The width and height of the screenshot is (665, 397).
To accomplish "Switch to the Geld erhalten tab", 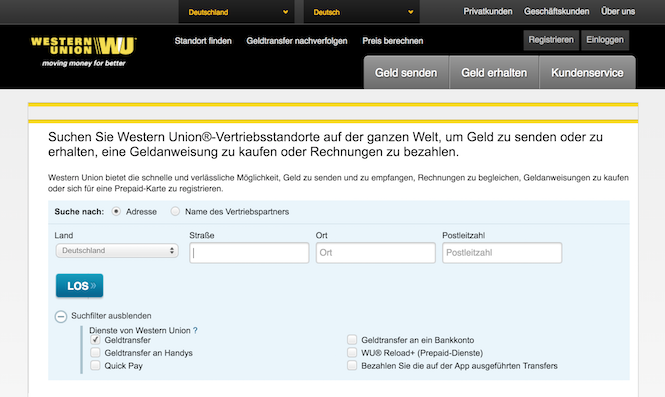I will (494, 73).
